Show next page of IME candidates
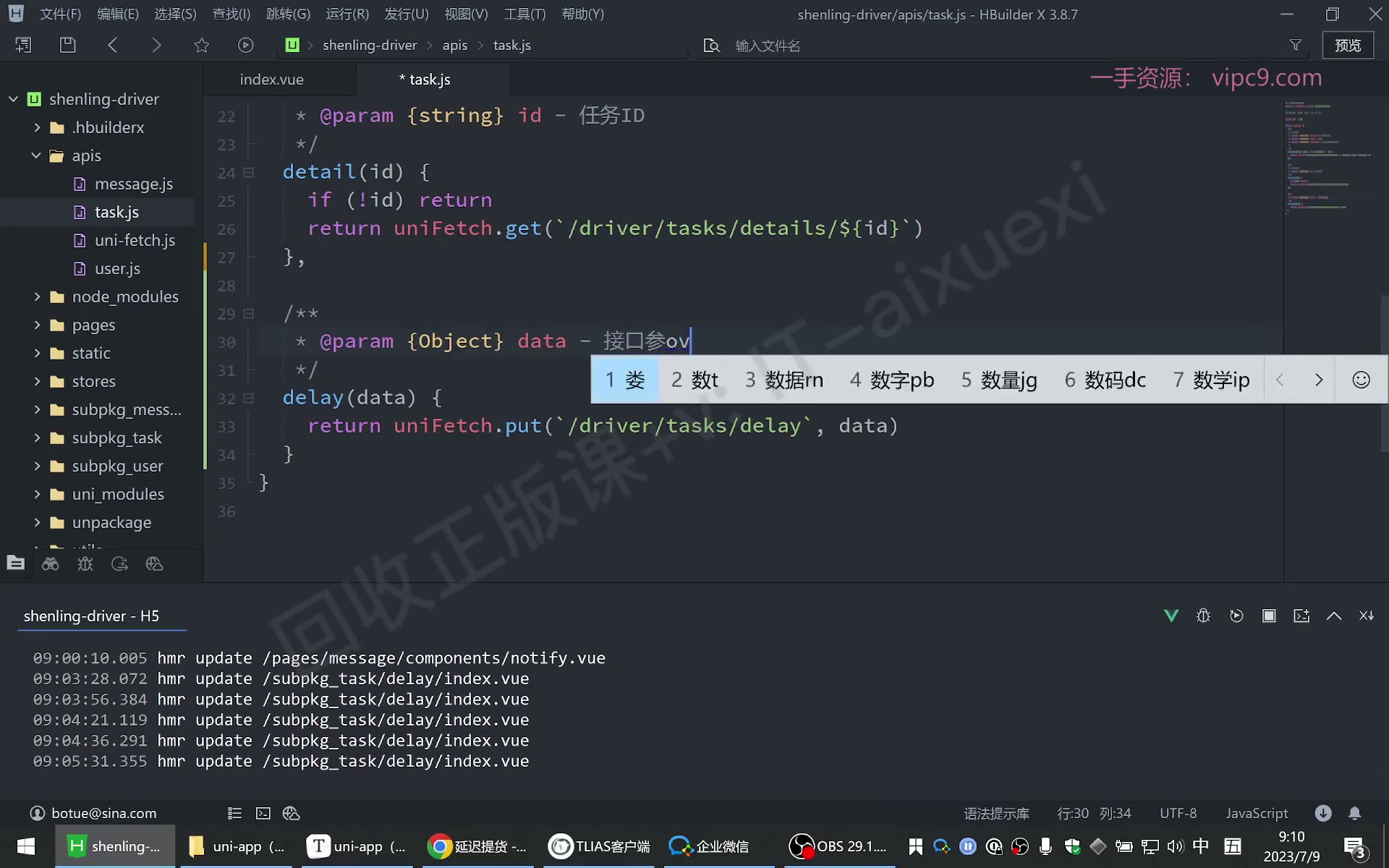Screen dimensions: 1389x868 pyautogui.click(x=1318, y=380)
